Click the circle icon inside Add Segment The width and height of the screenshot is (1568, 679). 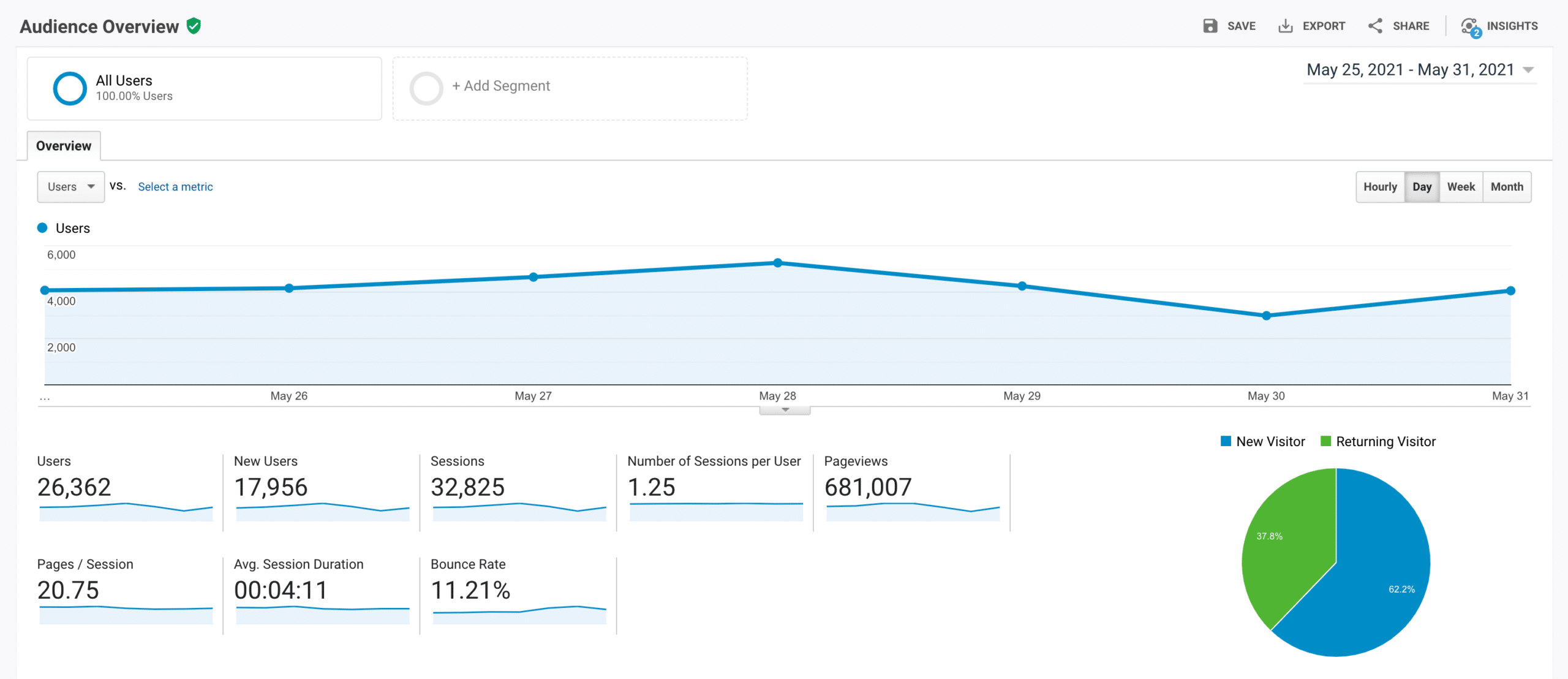(x=426, y=88)
